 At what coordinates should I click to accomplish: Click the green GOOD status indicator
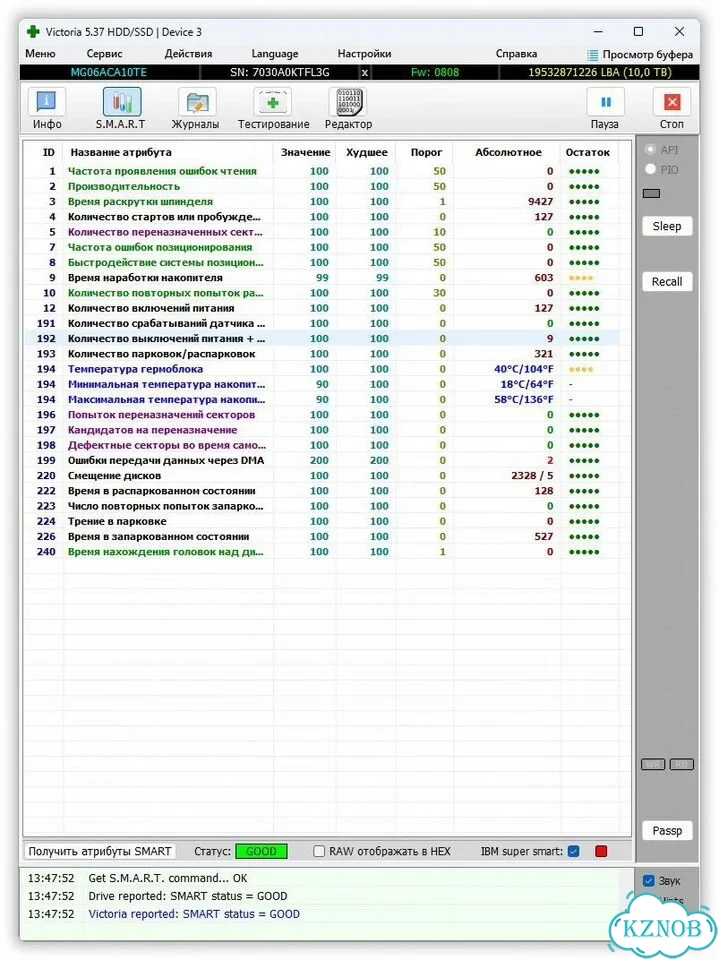[x=262, y=851]
